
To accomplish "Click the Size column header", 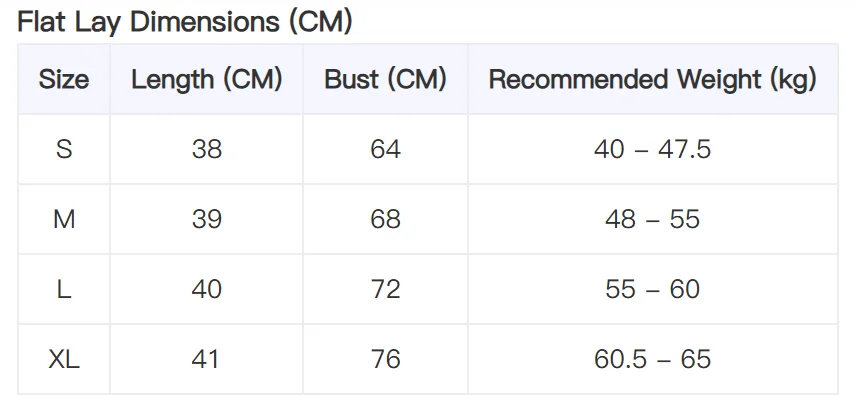I will coord(64,80).
